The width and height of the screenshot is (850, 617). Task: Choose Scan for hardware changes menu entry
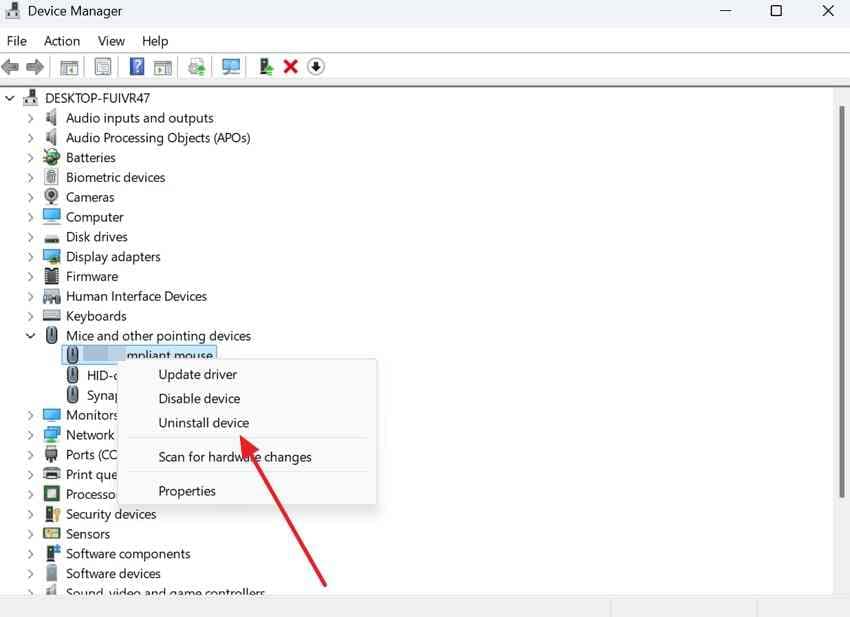pos(247,457)
